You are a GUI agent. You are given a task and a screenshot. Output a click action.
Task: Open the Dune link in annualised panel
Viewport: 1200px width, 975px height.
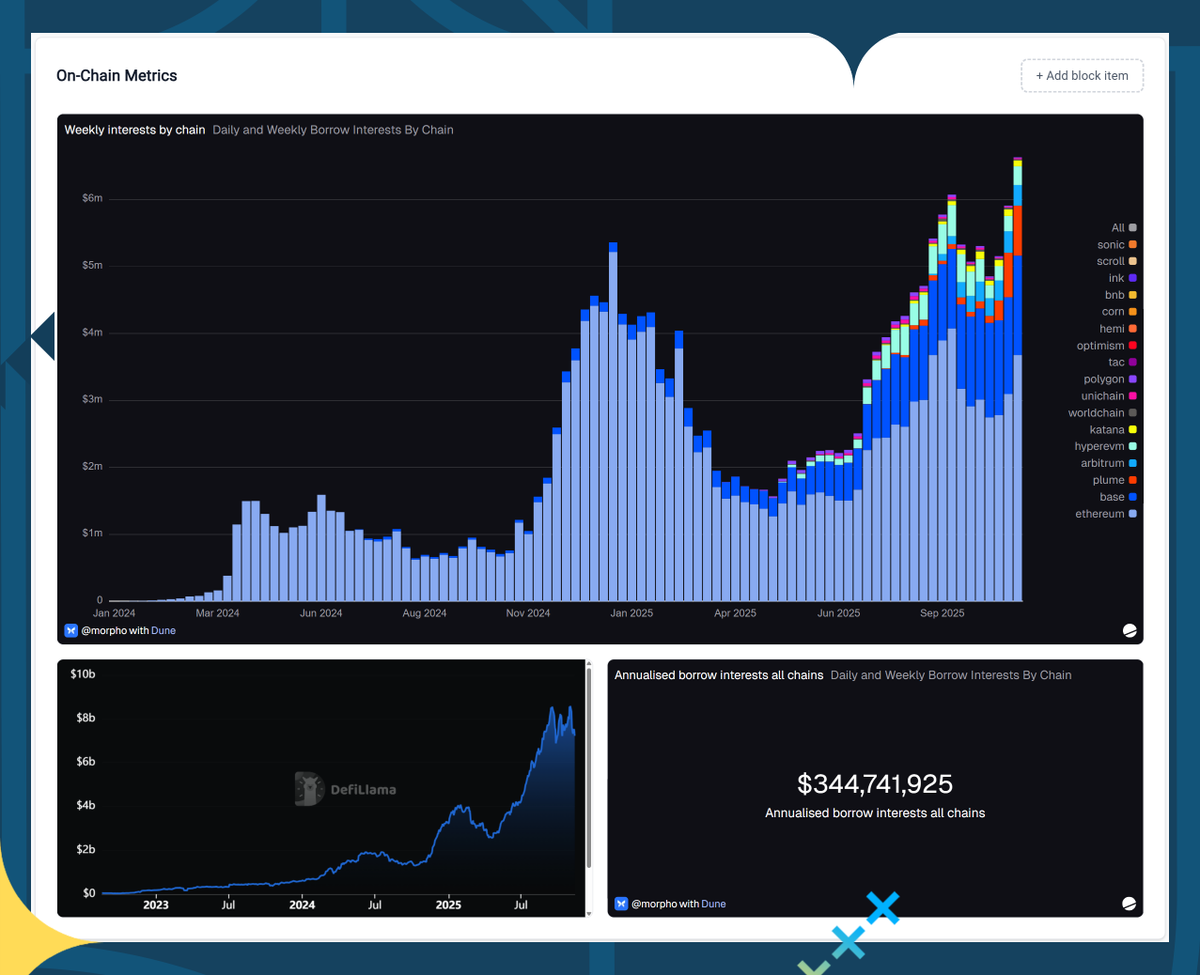(x=713, y=904)
